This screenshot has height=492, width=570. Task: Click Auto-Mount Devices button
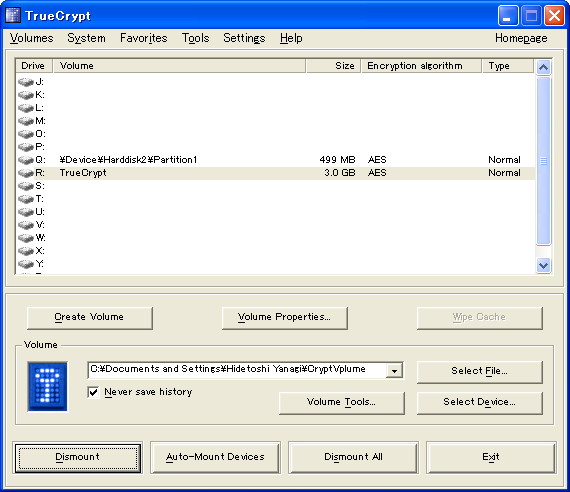tap(215, 457)
